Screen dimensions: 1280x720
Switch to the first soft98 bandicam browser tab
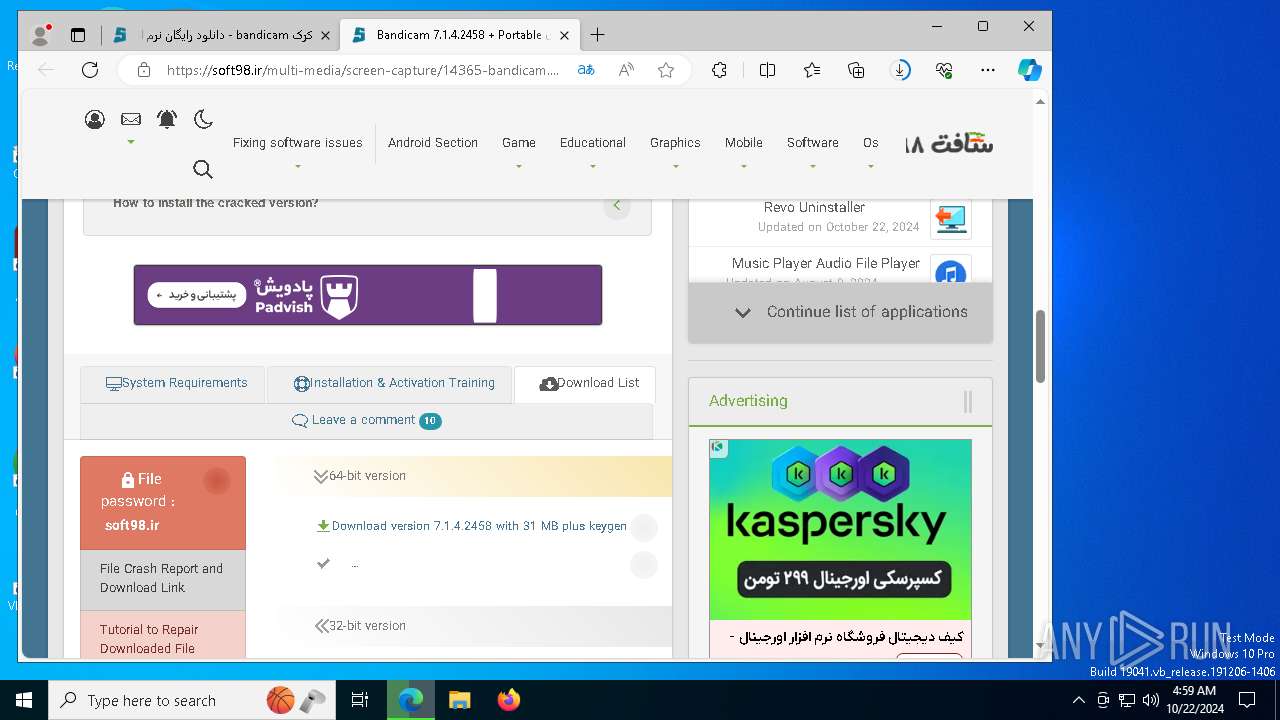point(222,35)
